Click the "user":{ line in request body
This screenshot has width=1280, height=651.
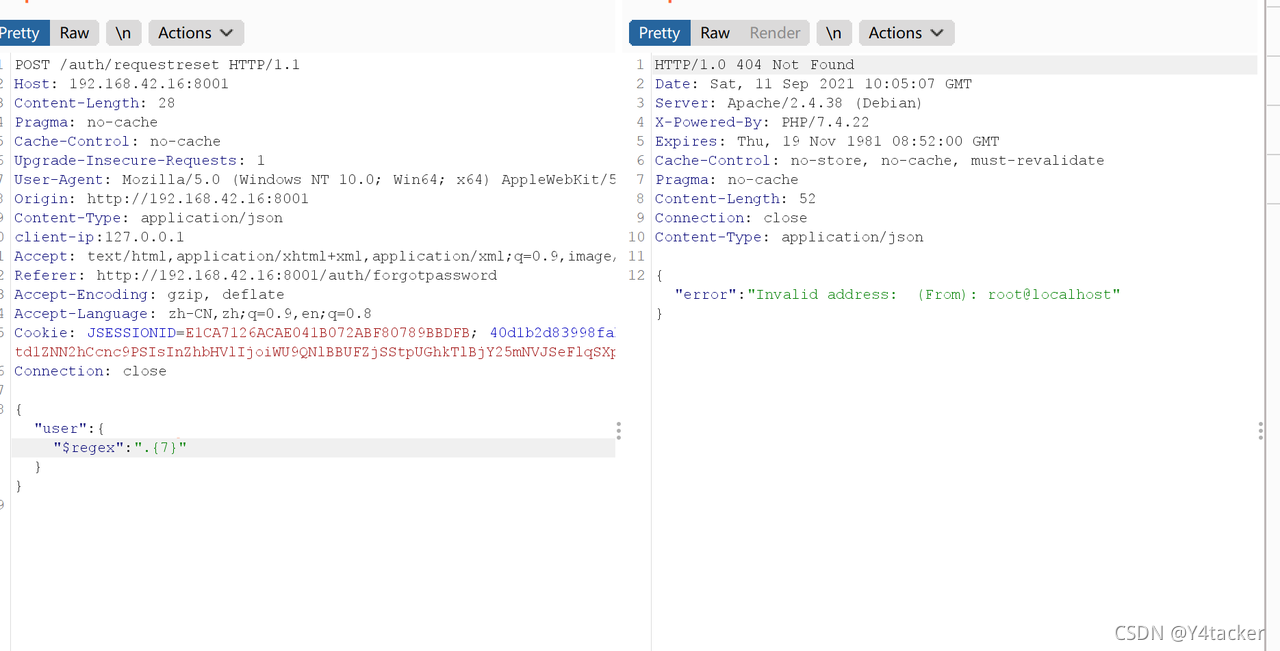pyautogui.click(x=69, y=429)
